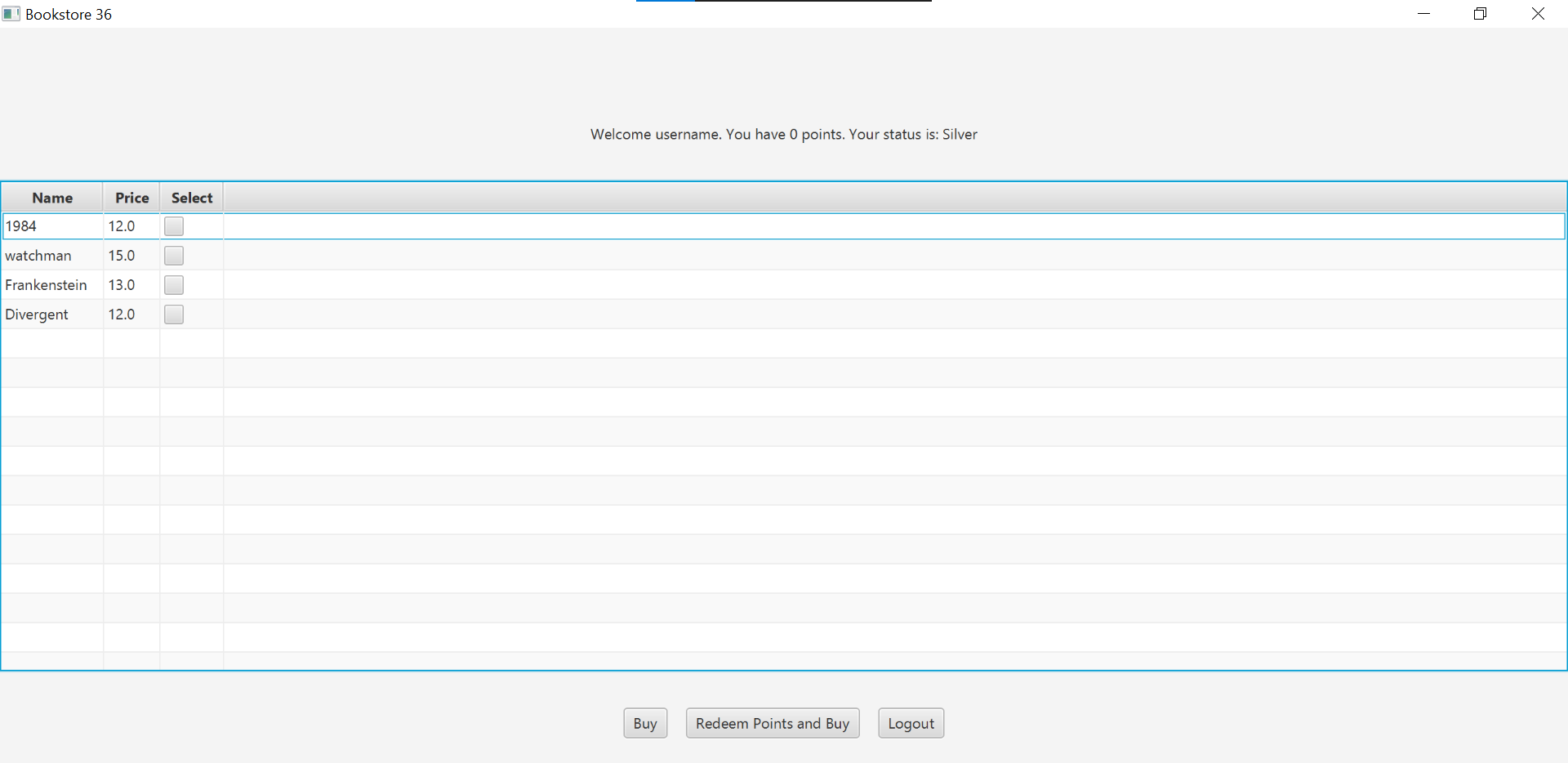Select the watchman book checkbox
The image size is (1568, 763).
tap(174, 256)
